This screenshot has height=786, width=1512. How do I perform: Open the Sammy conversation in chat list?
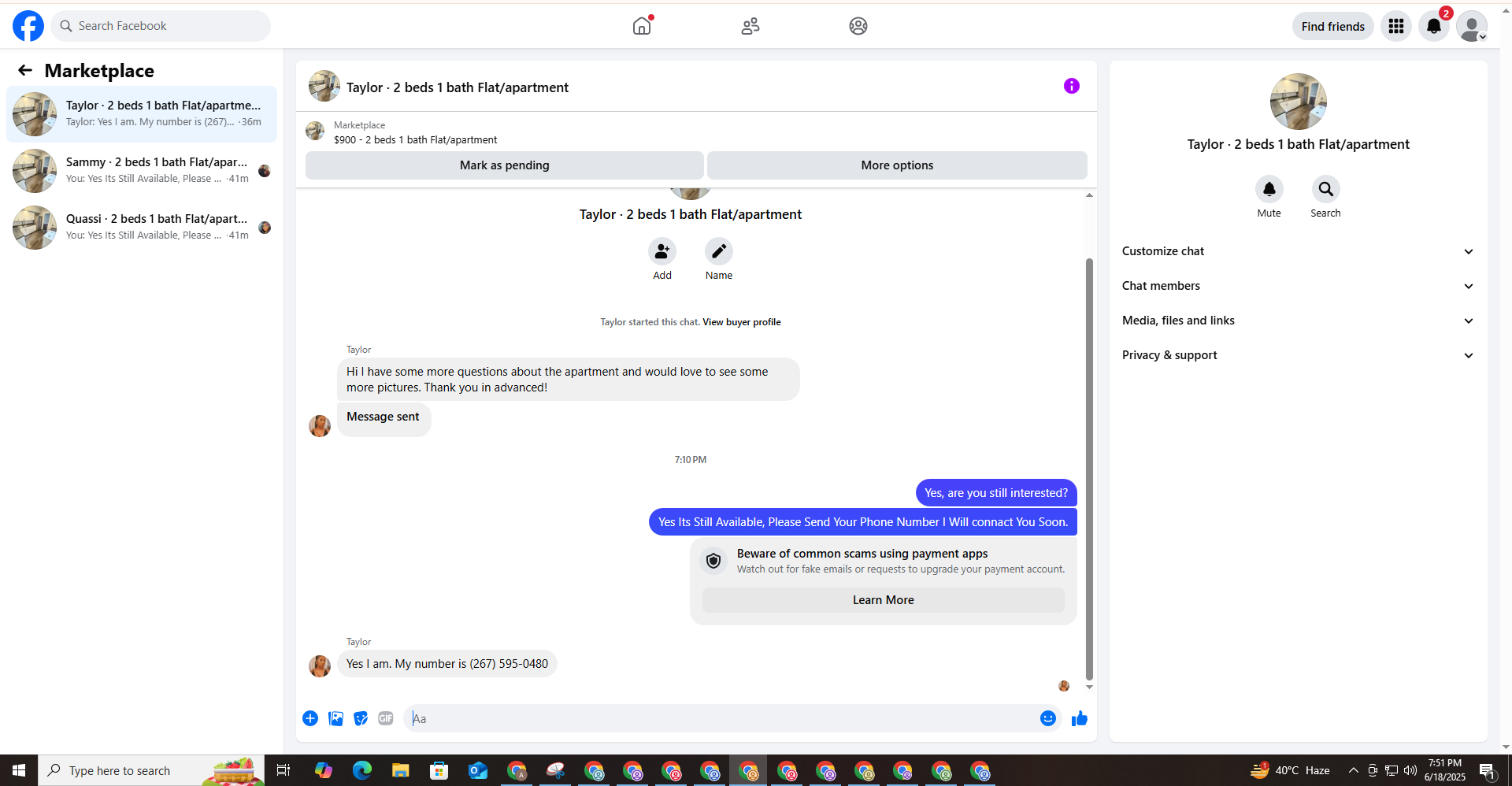point(142,171)
